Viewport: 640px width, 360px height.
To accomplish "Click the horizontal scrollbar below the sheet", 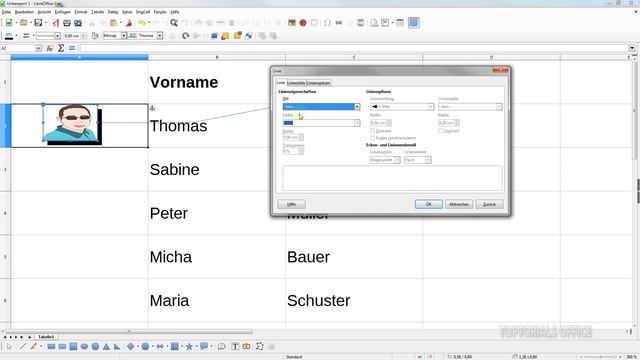I will [x=129, y=331].
